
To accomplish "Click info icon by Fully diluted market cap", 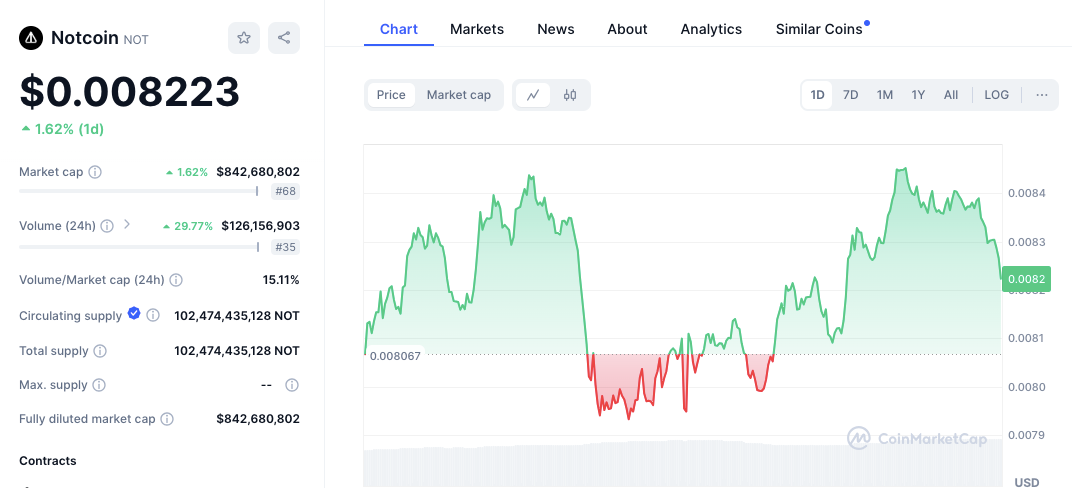I will click(167, 418).
